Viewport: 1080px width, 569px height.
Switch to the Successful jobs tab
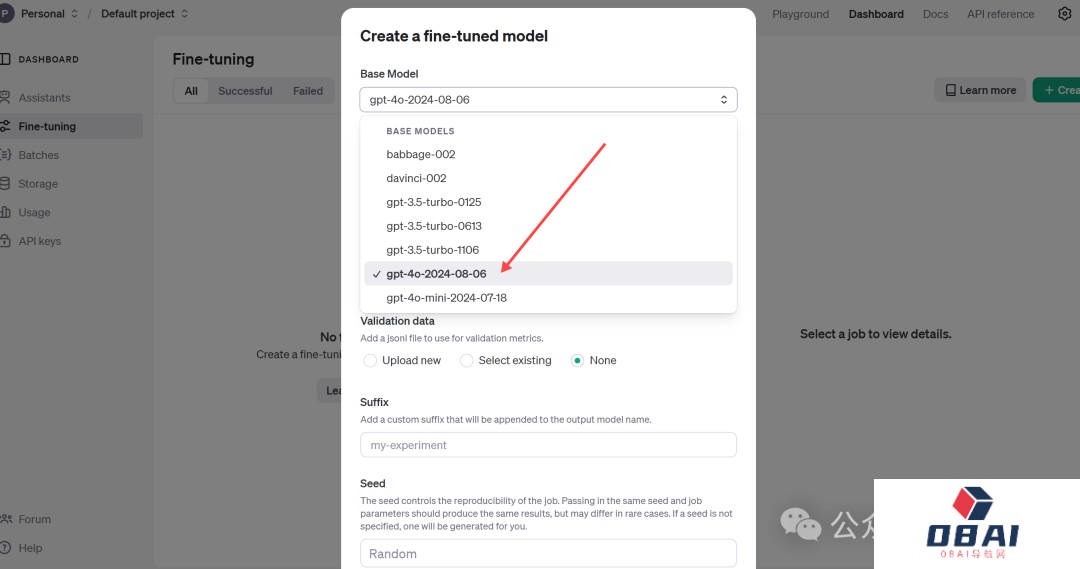[x=245, y=91]
